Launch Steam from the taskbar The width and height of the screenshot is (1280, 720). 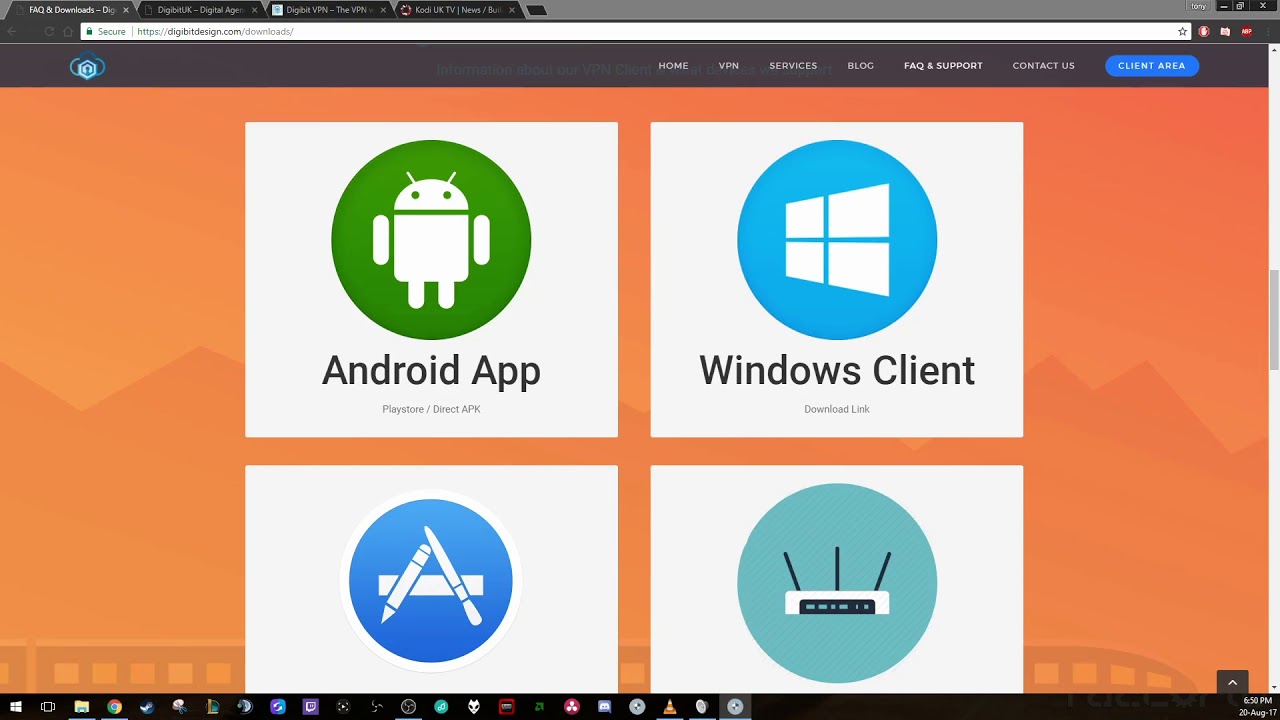tap(147, 707)
